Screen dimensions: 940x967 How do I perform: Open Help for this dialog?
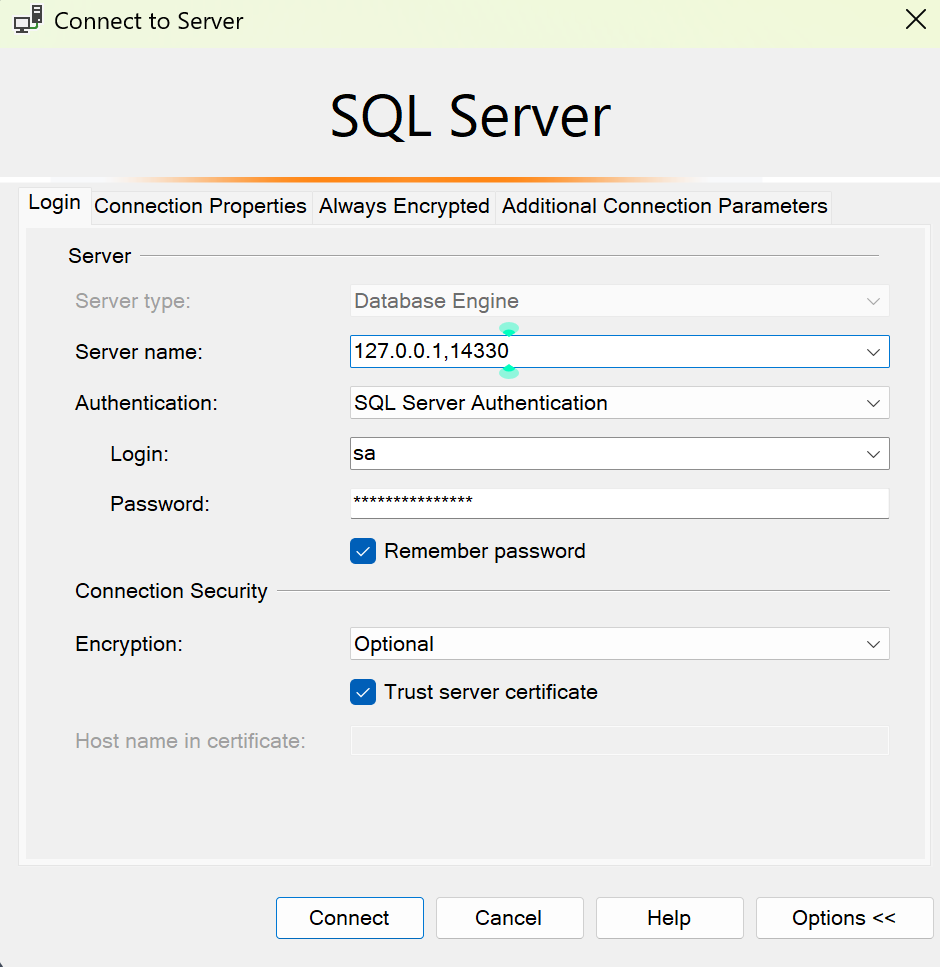[x=669, y=918]
